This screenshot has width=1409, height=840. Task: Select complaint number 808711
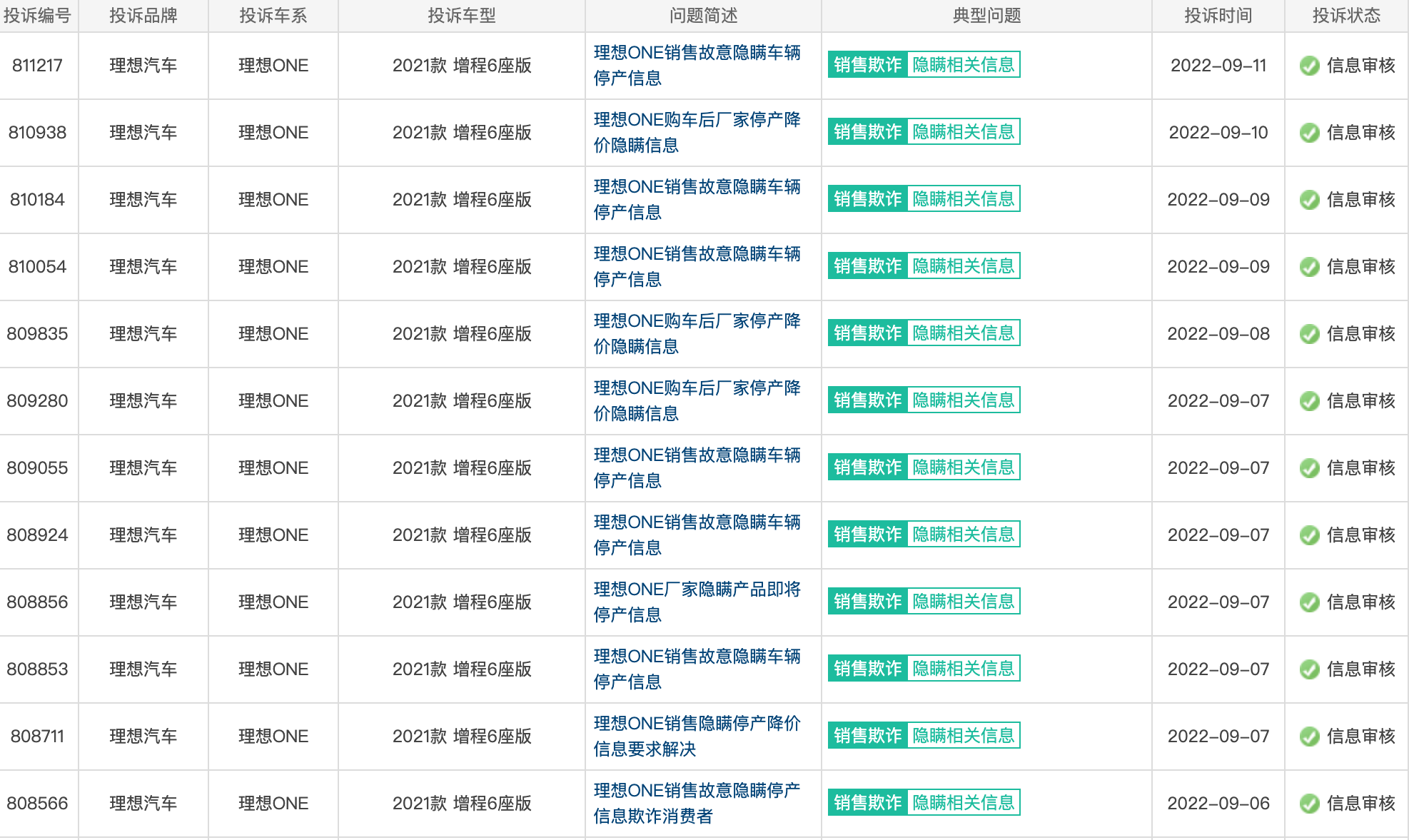37,737
